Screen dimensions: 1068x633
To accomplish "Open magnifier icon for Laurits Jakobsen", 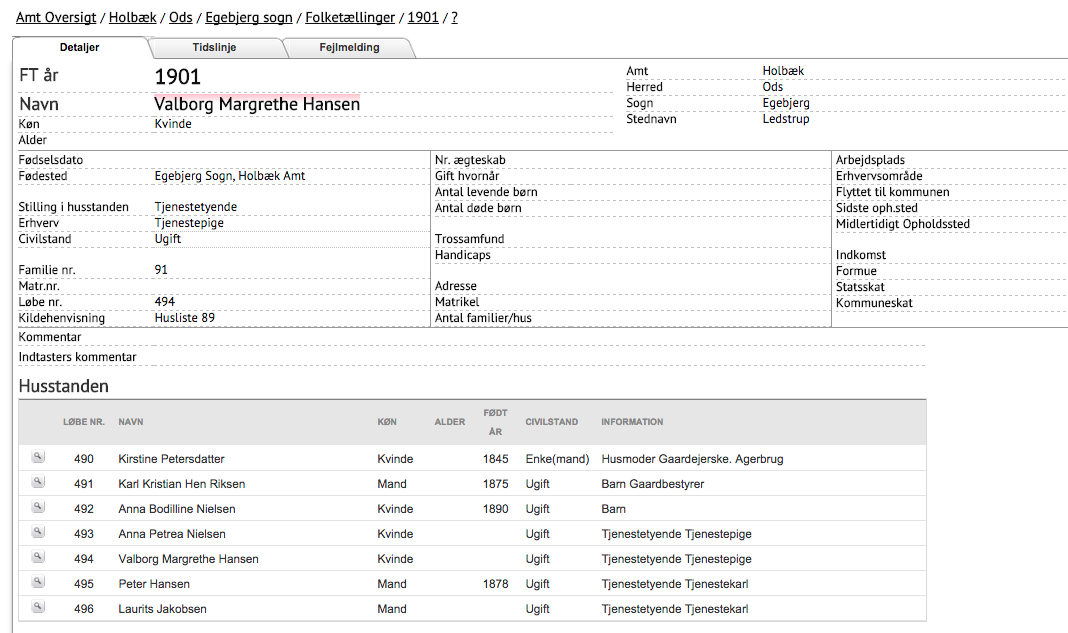I will point(38,607).
